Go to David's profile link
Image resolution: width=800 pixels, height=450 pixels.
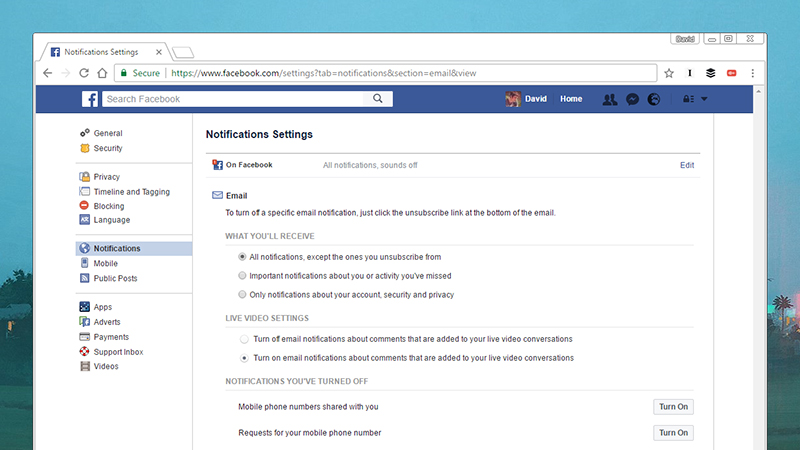click(x=536, y=99)
